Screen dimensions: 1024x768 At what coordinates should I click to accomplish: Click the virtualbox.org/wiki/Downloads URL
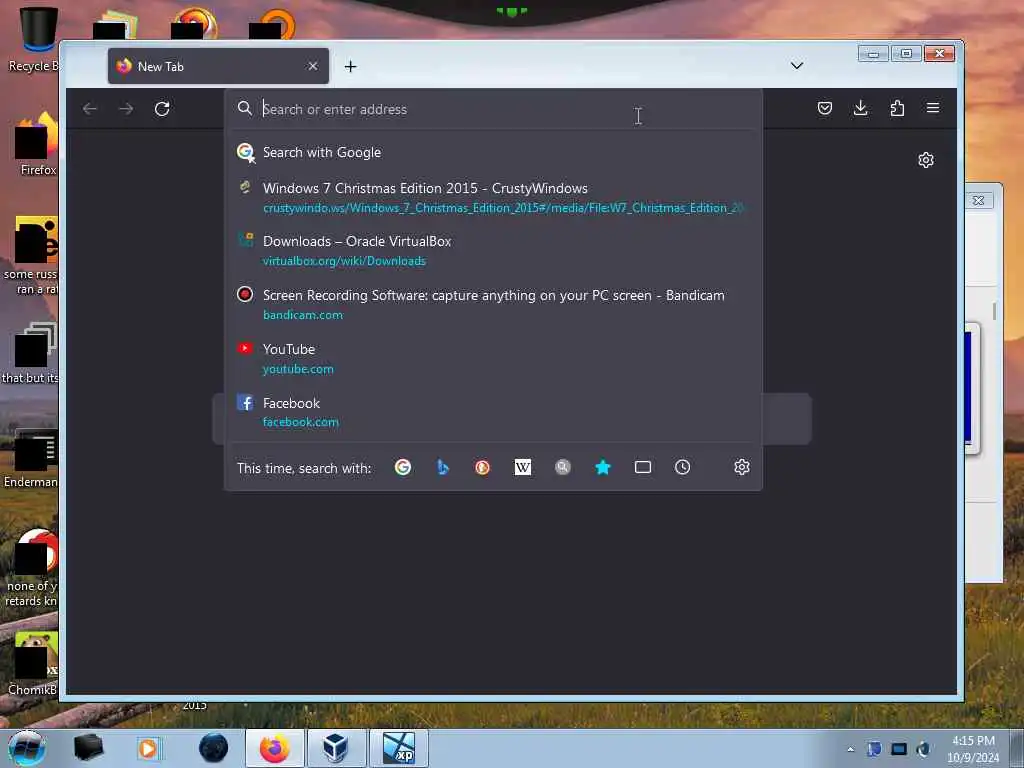(344, 261)
